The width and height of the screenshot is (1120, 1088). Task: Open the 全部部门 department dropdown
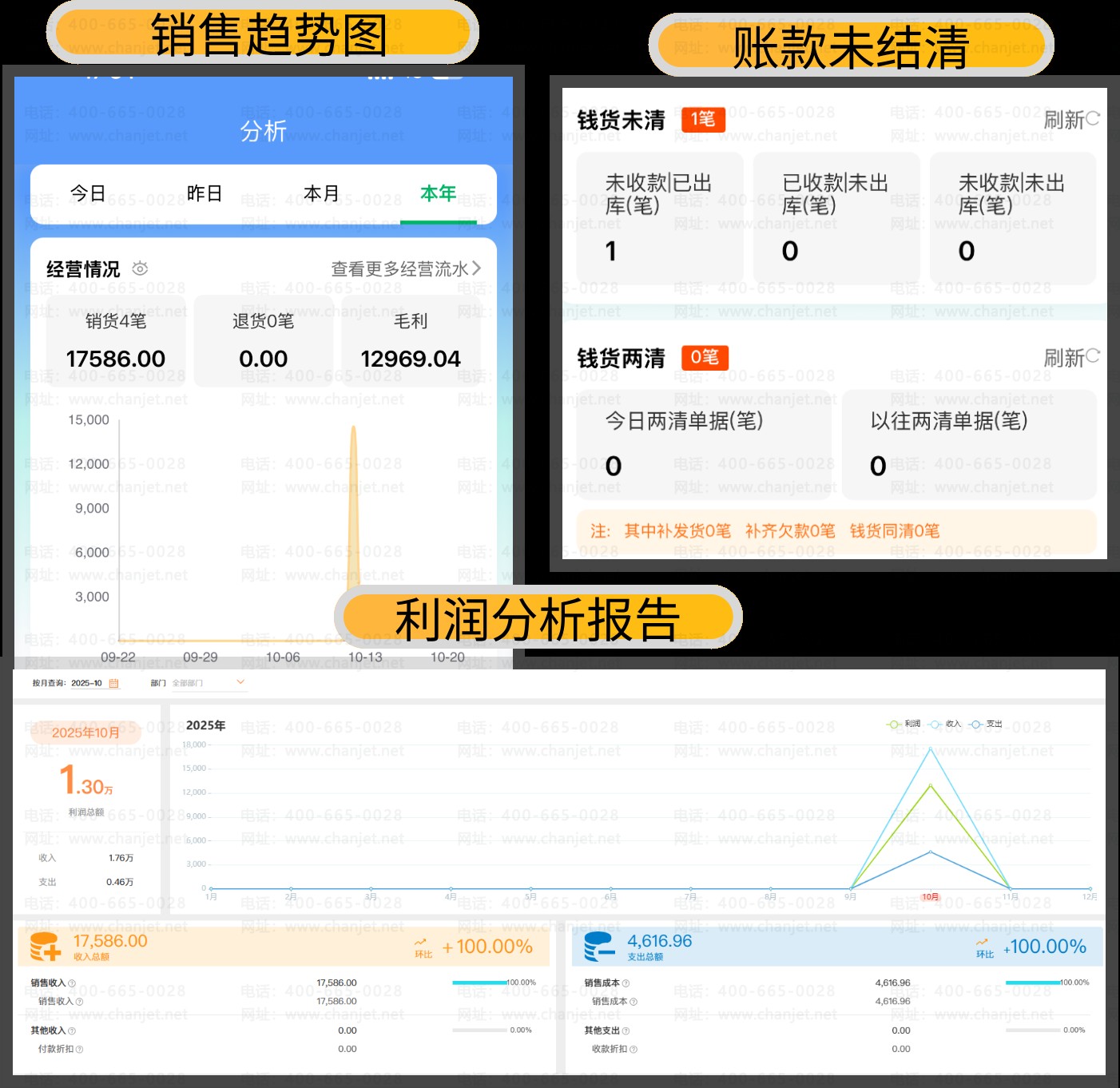pos(209,683)
